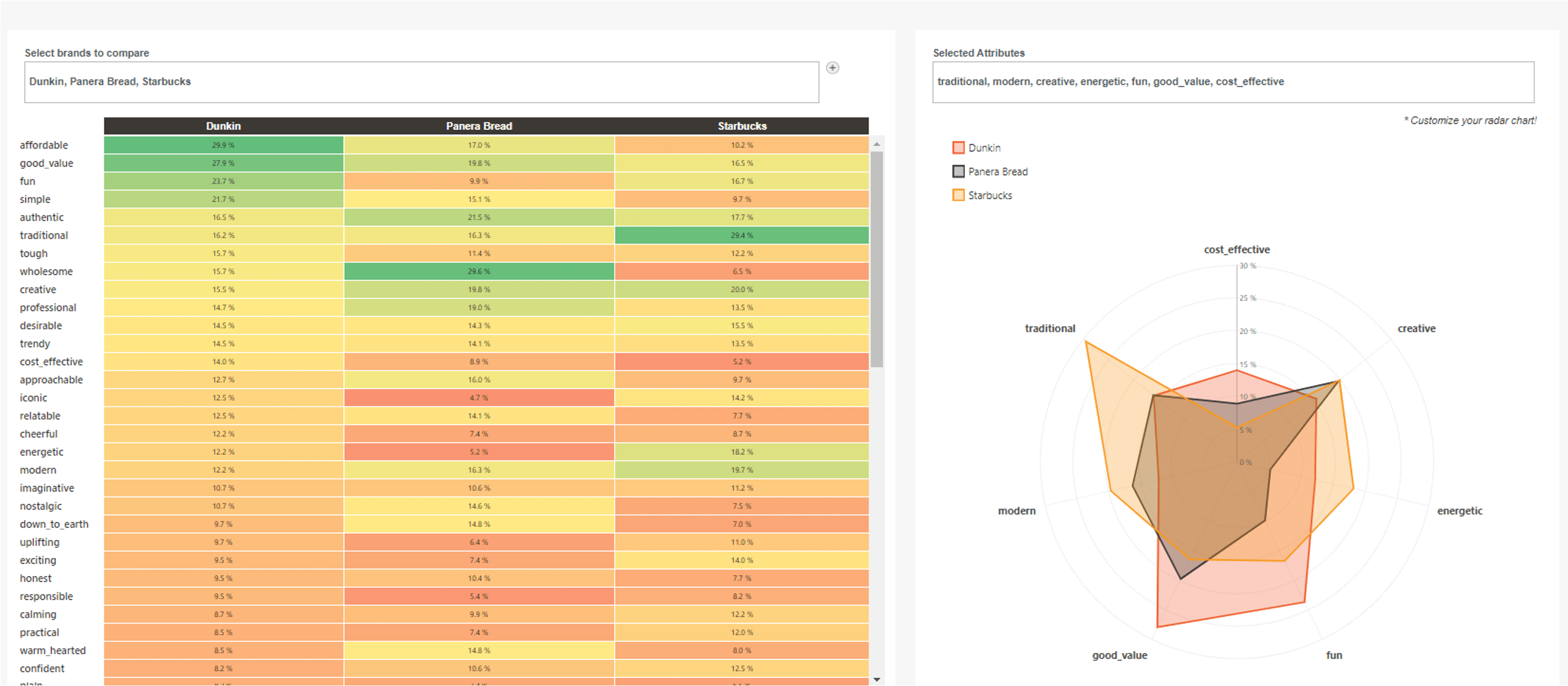Viewport: 1568px width, 686px height.
Task: Select the 'energetic' attribute row label
Action: pos(42,452)
